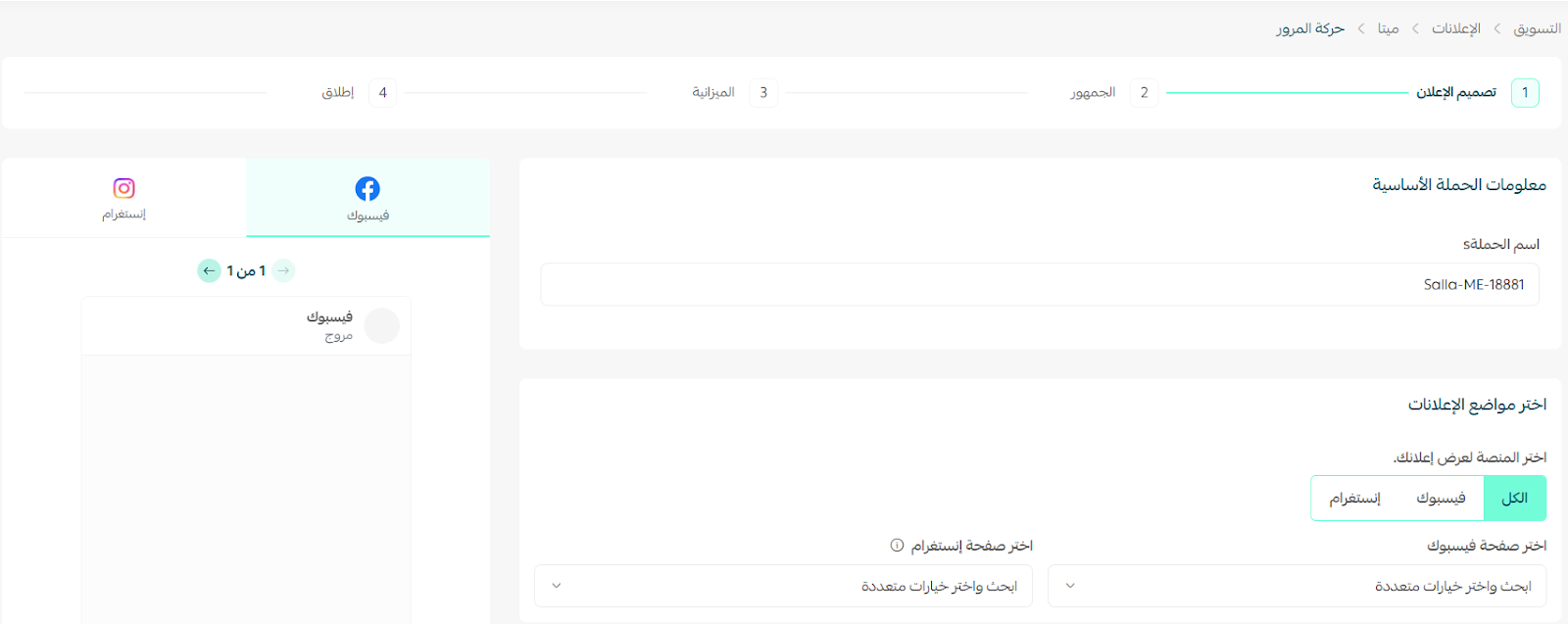Open the اختر صفحة إنستغرام dropdown
The image size is (1568, 624).
click(783, 586)
